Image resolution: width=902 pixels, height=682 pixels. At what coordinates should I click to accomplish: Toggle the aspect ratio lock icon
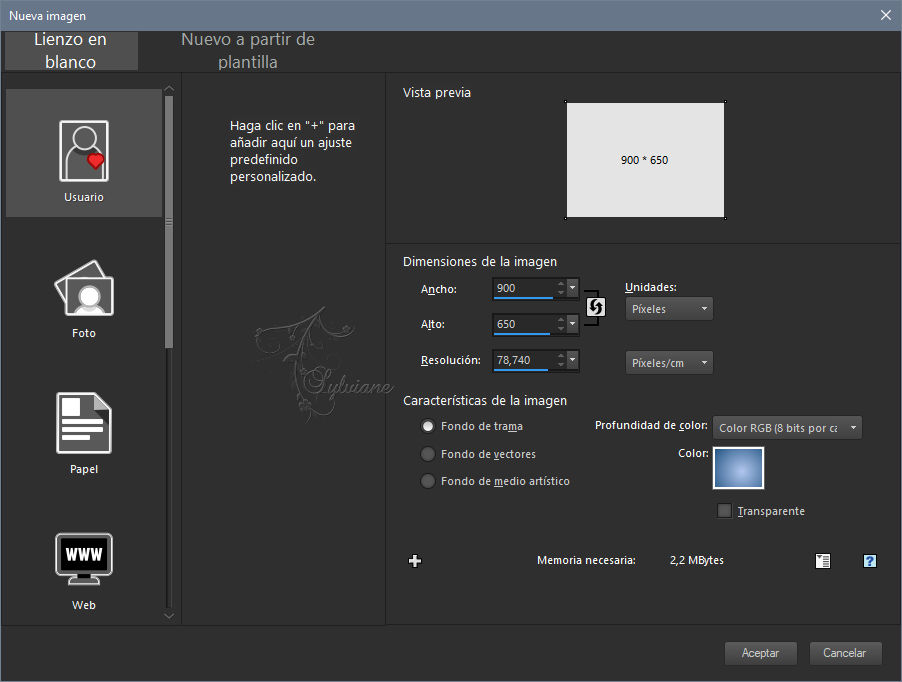tap(595, 307)
